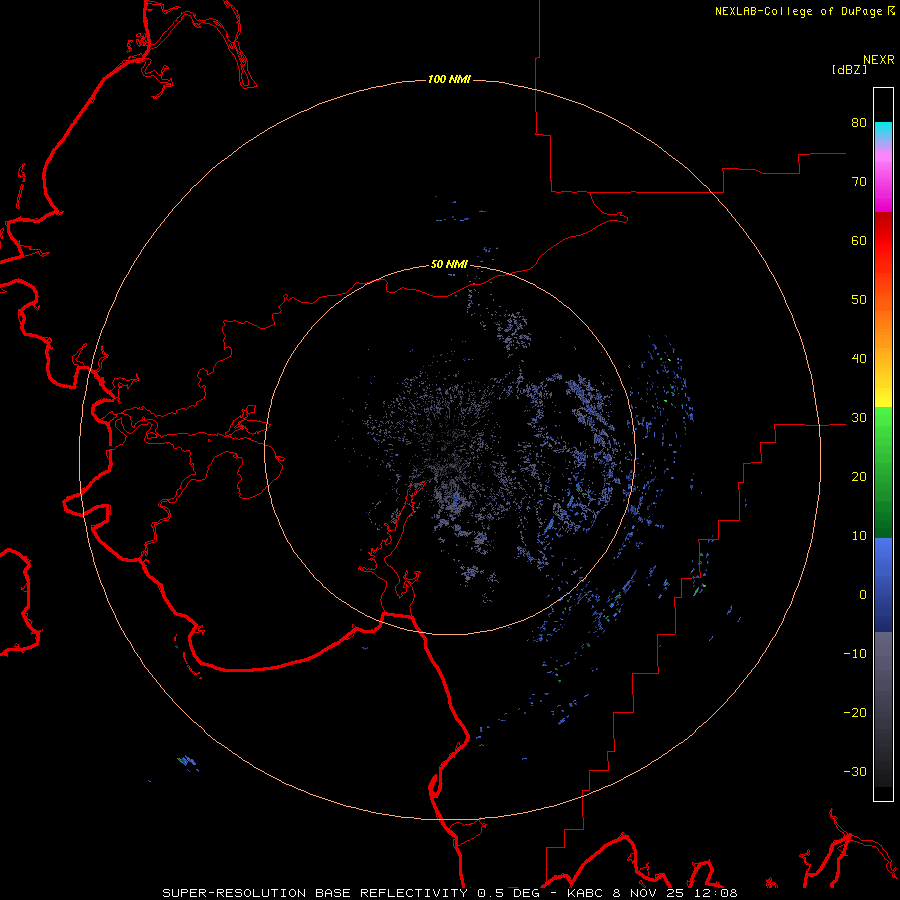The width and height of the screenshot is (900, 900).
Task: Click the 60 dBZ scale value
Action: point(859,240)
